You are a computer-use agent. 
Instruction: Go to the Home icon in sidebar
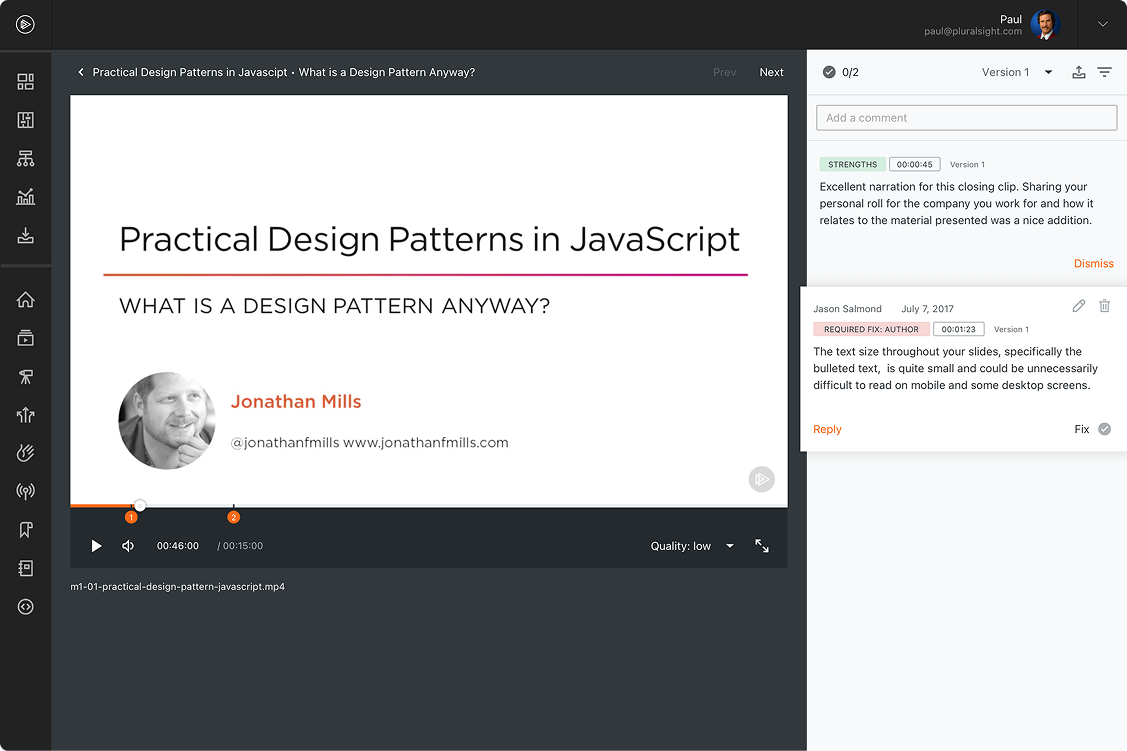click(x=25, y=300)
